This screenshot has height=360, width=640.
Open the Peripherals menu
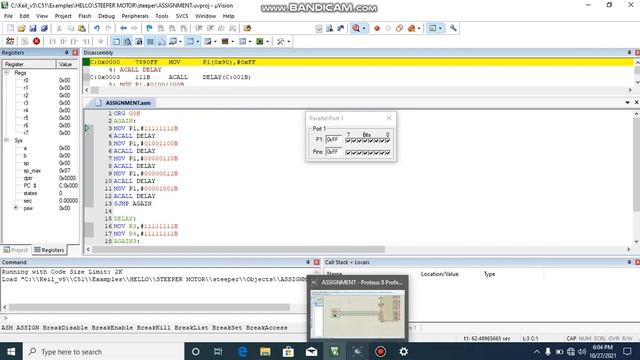[135, 16]
